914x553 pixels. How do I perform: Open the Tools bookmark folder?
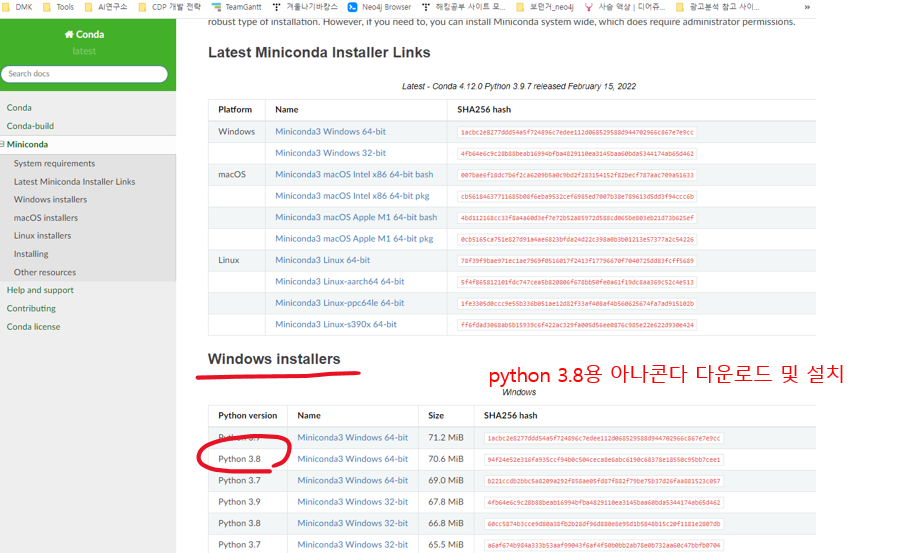point(58,7)
